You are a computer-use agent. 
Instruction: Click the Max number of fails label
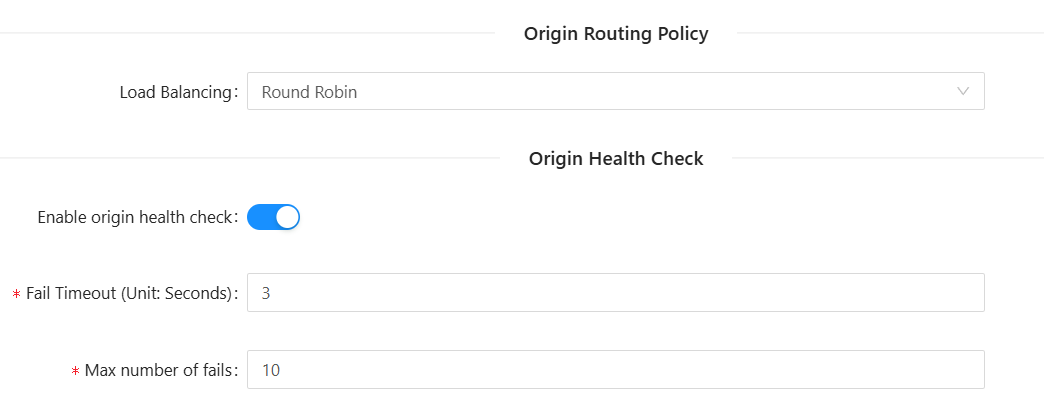click(x=160, y=370)
